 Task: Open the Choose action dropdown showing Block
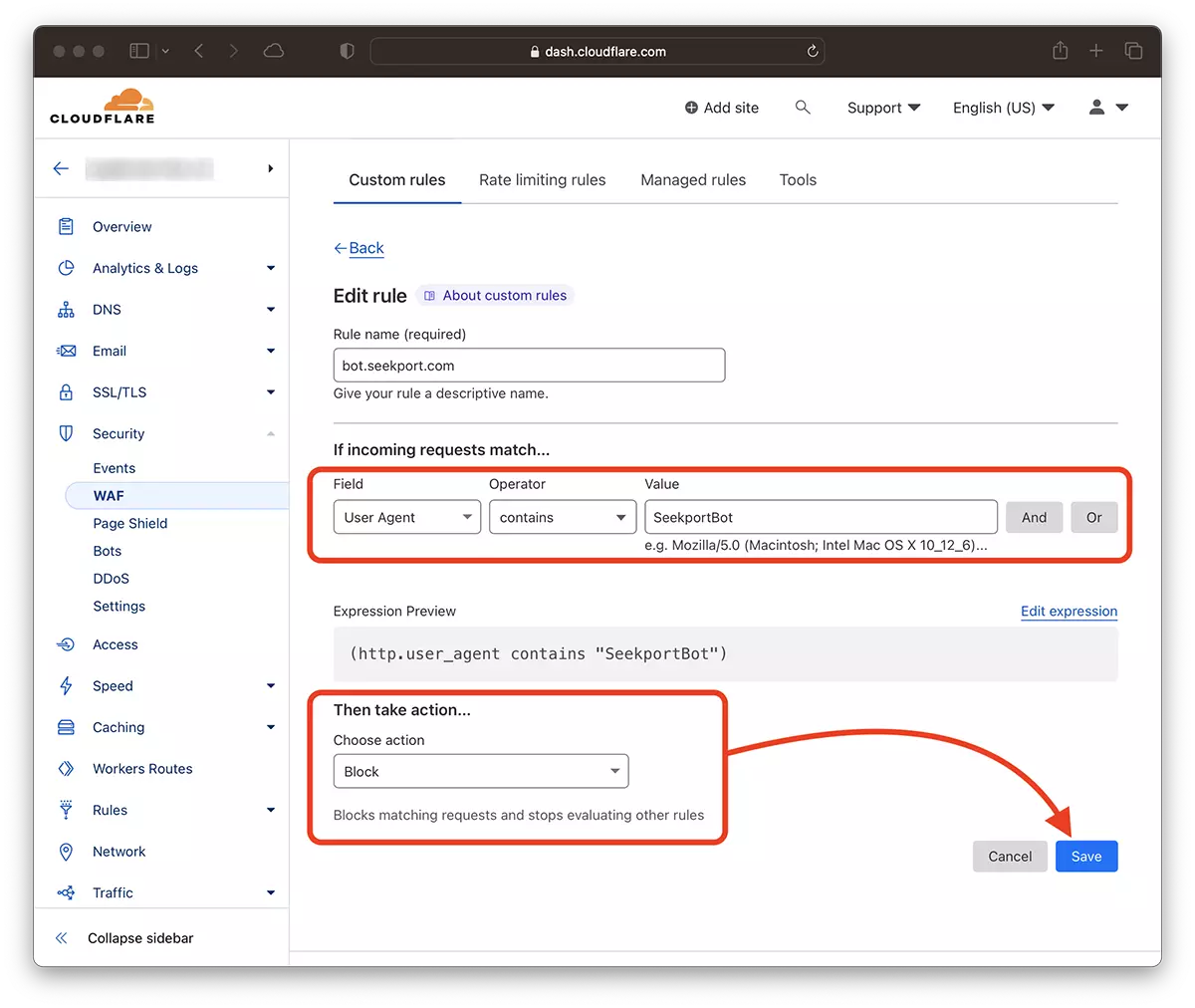481,771
